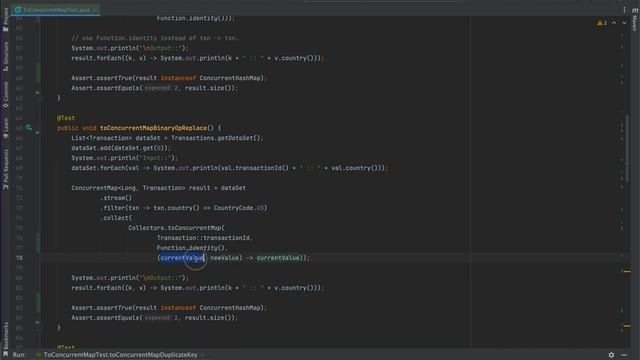Open run panel settings gear
Viewport: 640px width, 360px height.
611,355
